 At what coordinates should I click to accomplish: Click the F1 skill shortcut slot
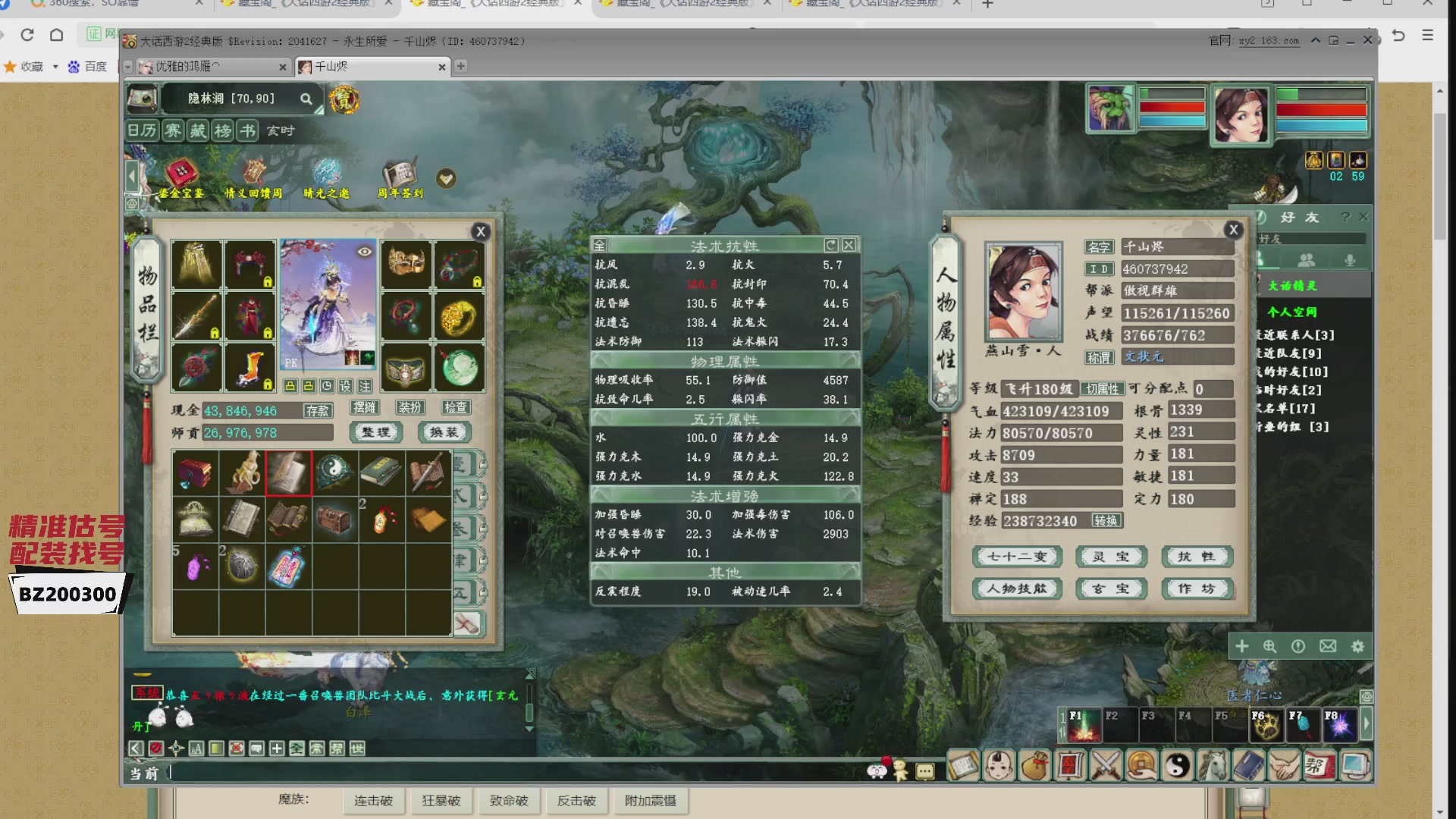1083,725
